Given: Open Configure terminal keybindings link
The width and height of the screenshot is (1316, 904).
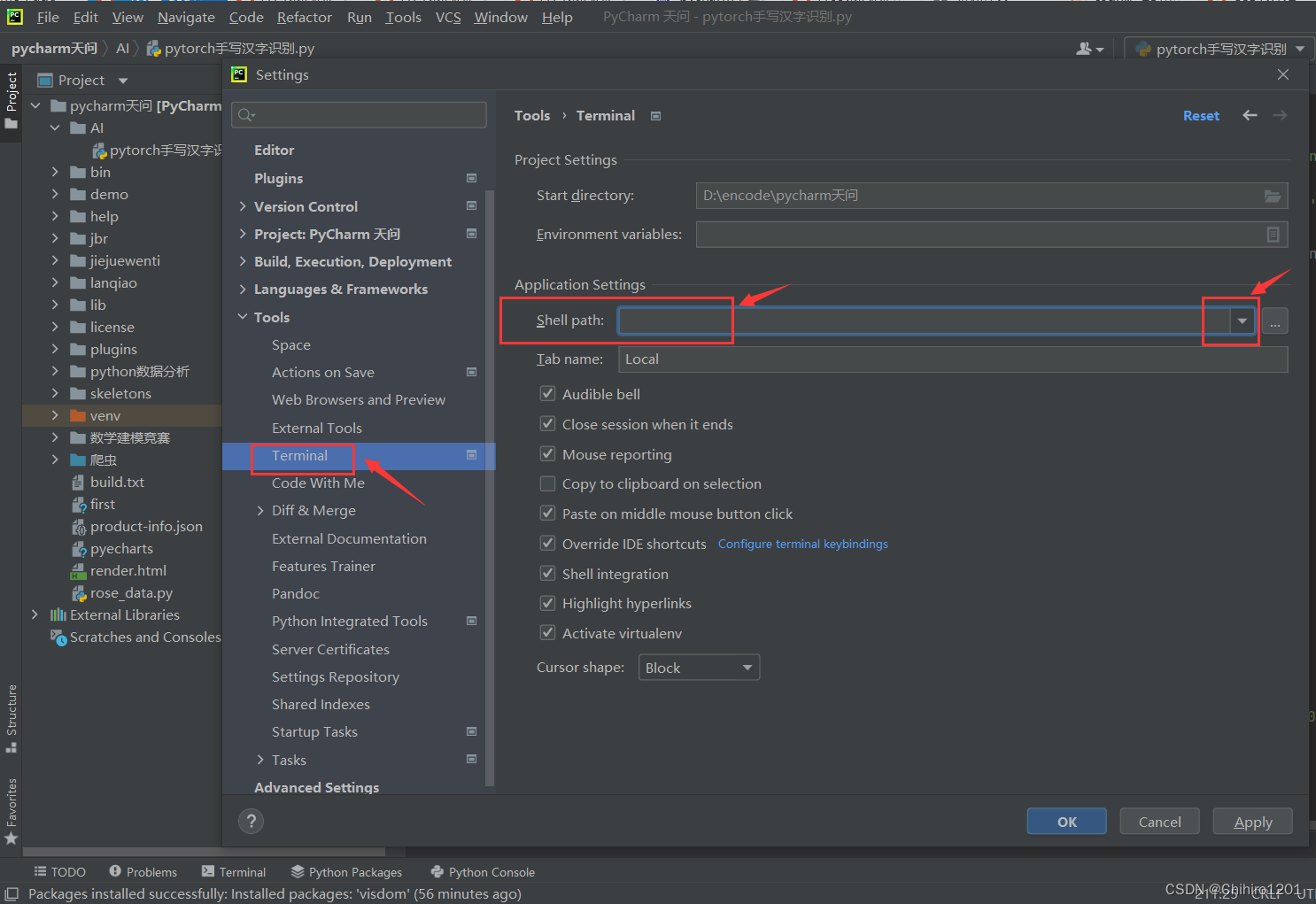Looking at the screenshot, I should pos(803,544).
